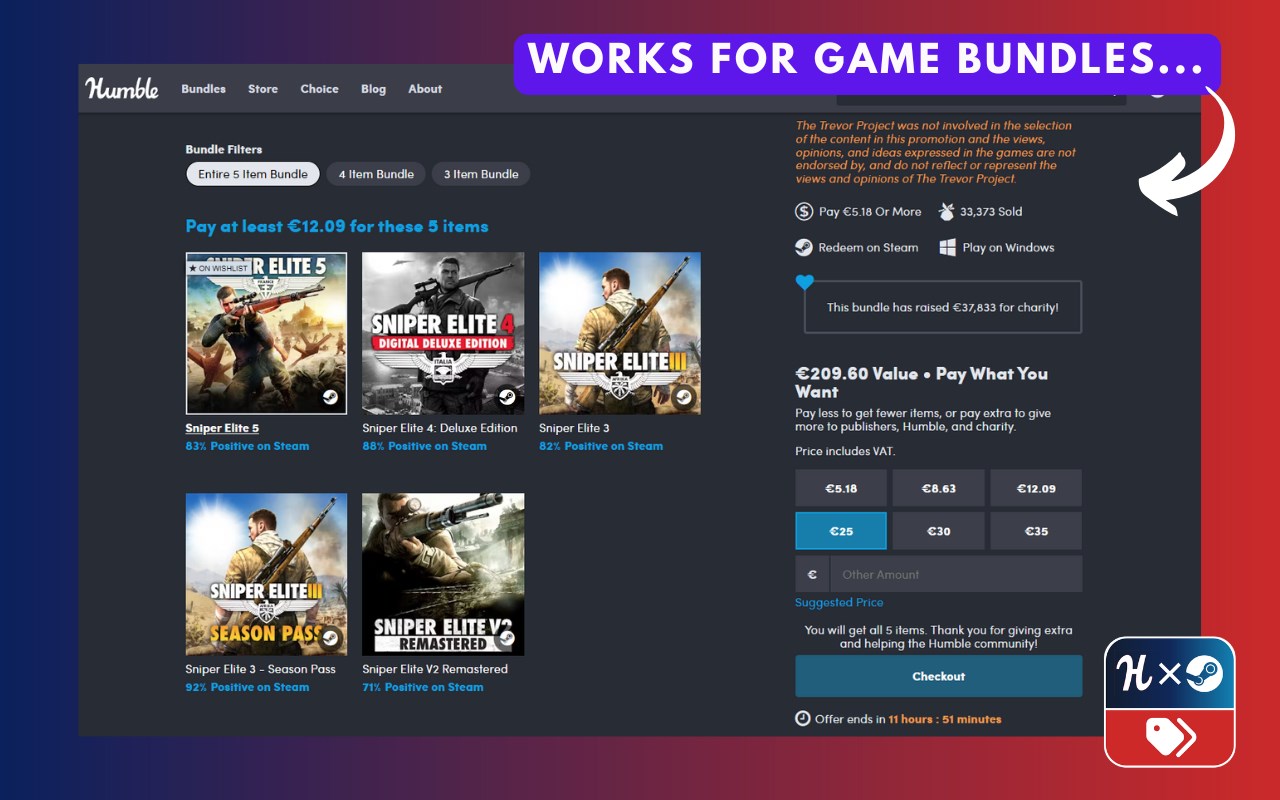The image size is (1280, 800).
Task: Click the Humble x Steam extension logo
Action: [1170, 702]
